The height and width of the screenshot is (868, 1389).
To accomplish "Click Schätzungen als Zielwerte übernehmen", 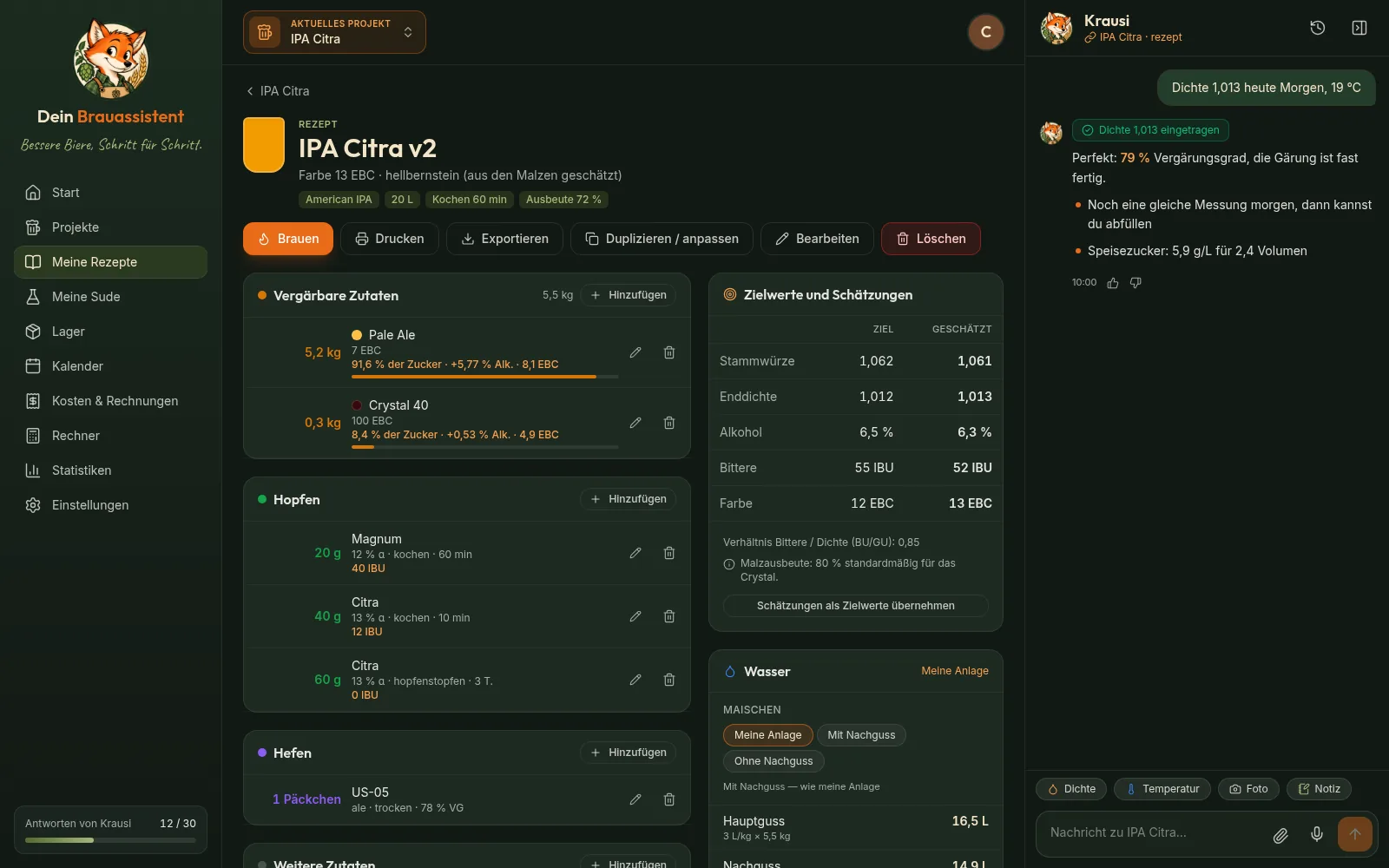I will click(x=856, y=606).
